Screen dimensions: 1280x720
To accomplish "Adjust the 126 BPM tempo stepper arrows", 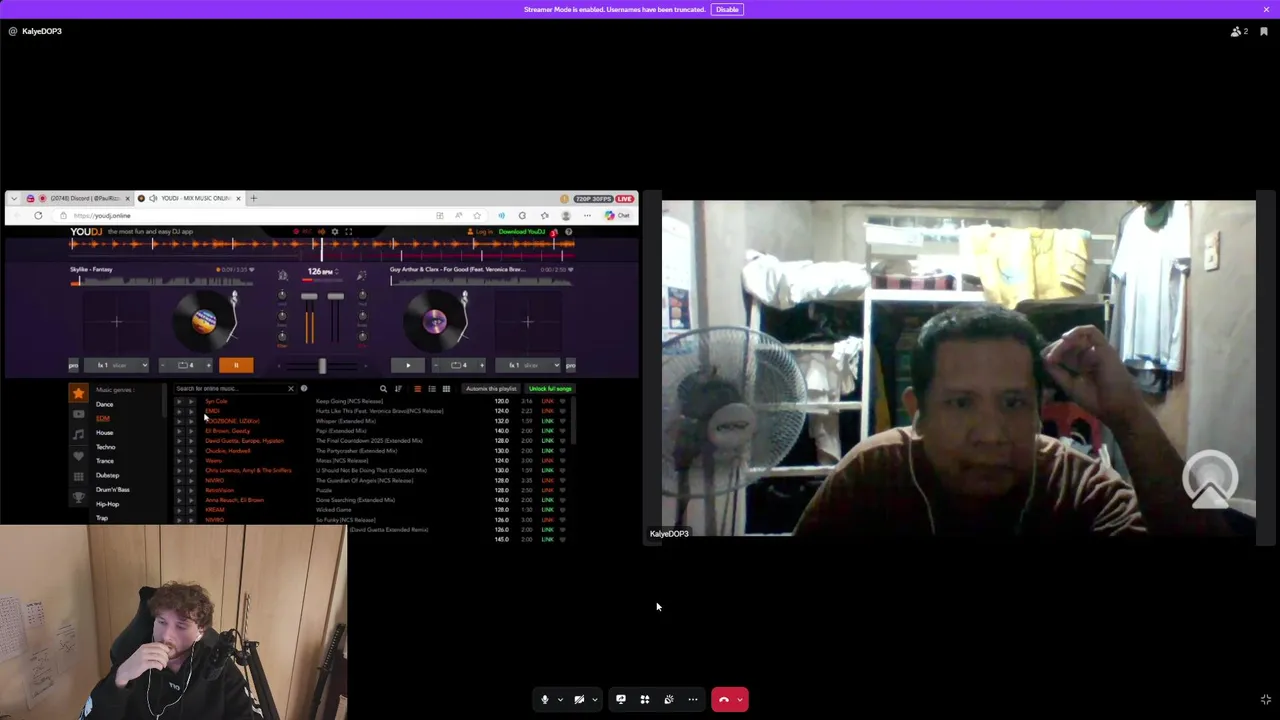I will (335, 271).
